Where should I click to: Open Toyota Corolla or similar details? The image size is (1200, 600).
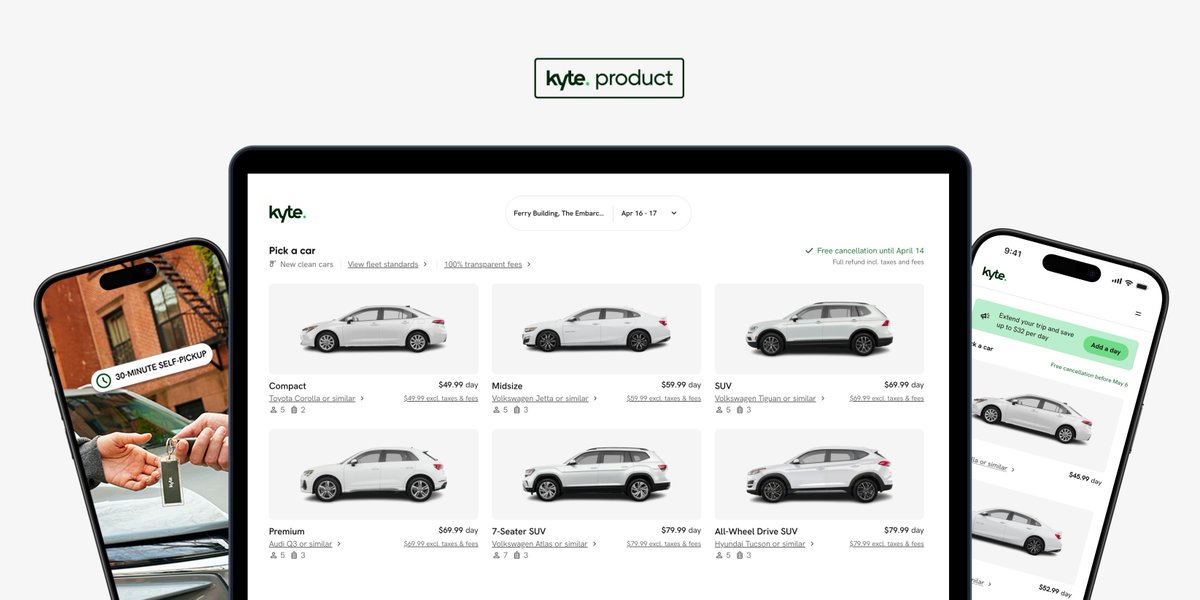point(312,398)
